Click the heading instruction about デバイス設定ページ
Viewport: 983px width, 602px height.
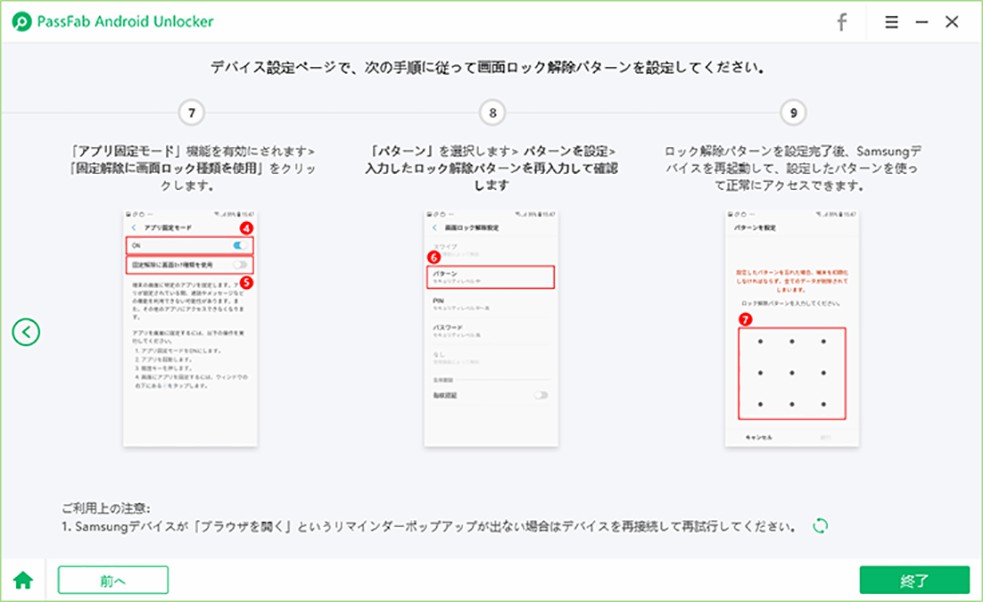487,67
